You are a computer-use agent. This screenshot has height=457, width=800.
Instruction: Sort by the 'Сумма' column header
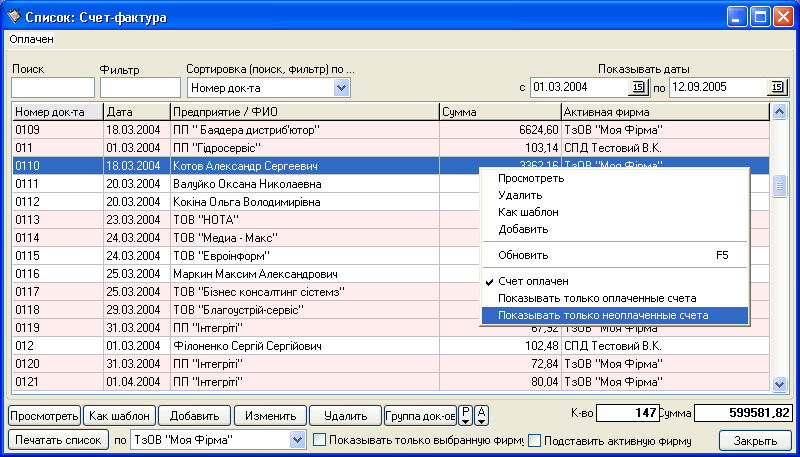point(499,112)
